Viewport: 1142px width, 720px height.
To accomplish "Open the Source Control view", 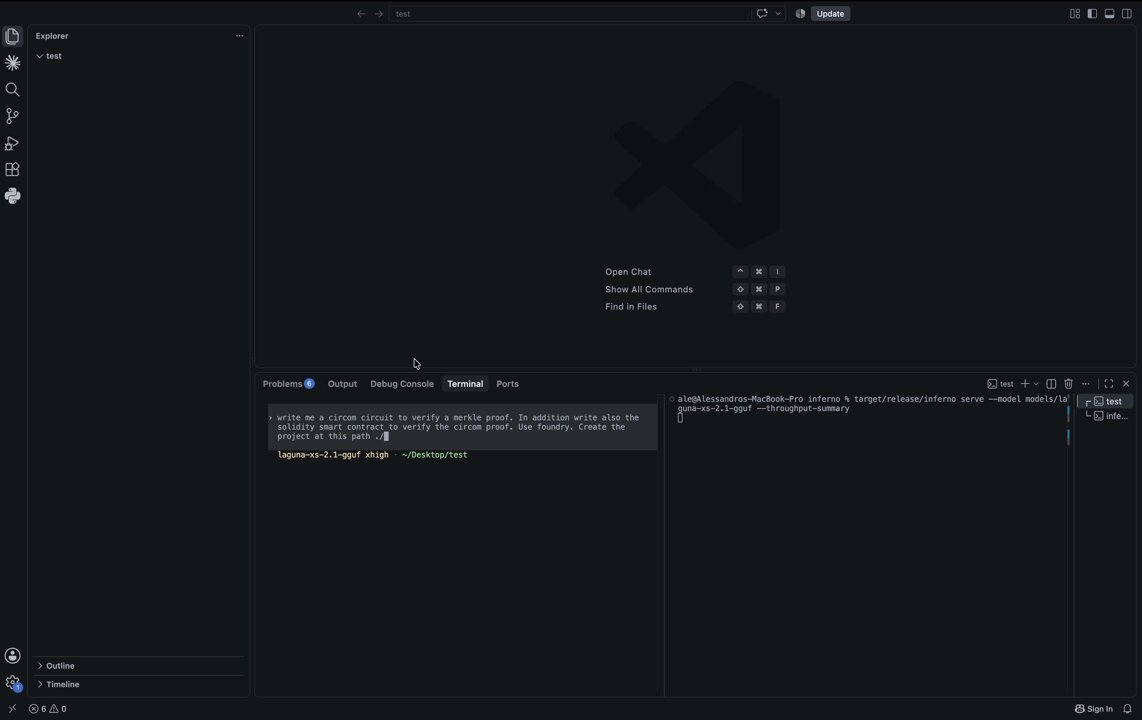I will pos(12,116).
